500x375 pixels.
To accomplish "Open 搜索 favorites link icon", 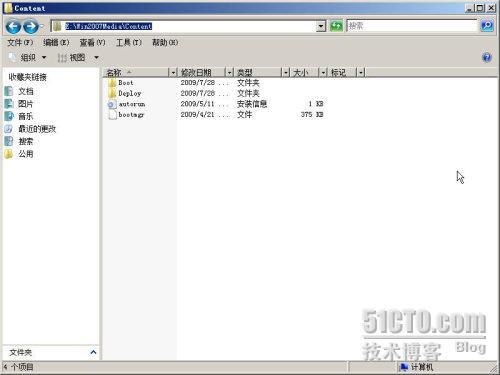I will click(x=9, y=141).
